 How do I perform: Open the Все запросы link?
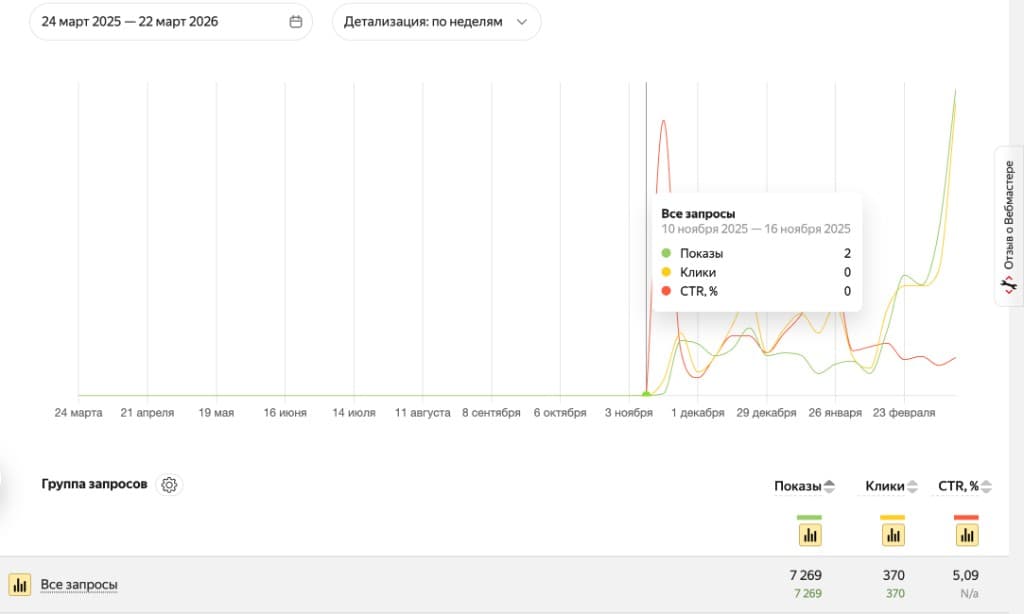pyautogui.click(x=79, y=584)
